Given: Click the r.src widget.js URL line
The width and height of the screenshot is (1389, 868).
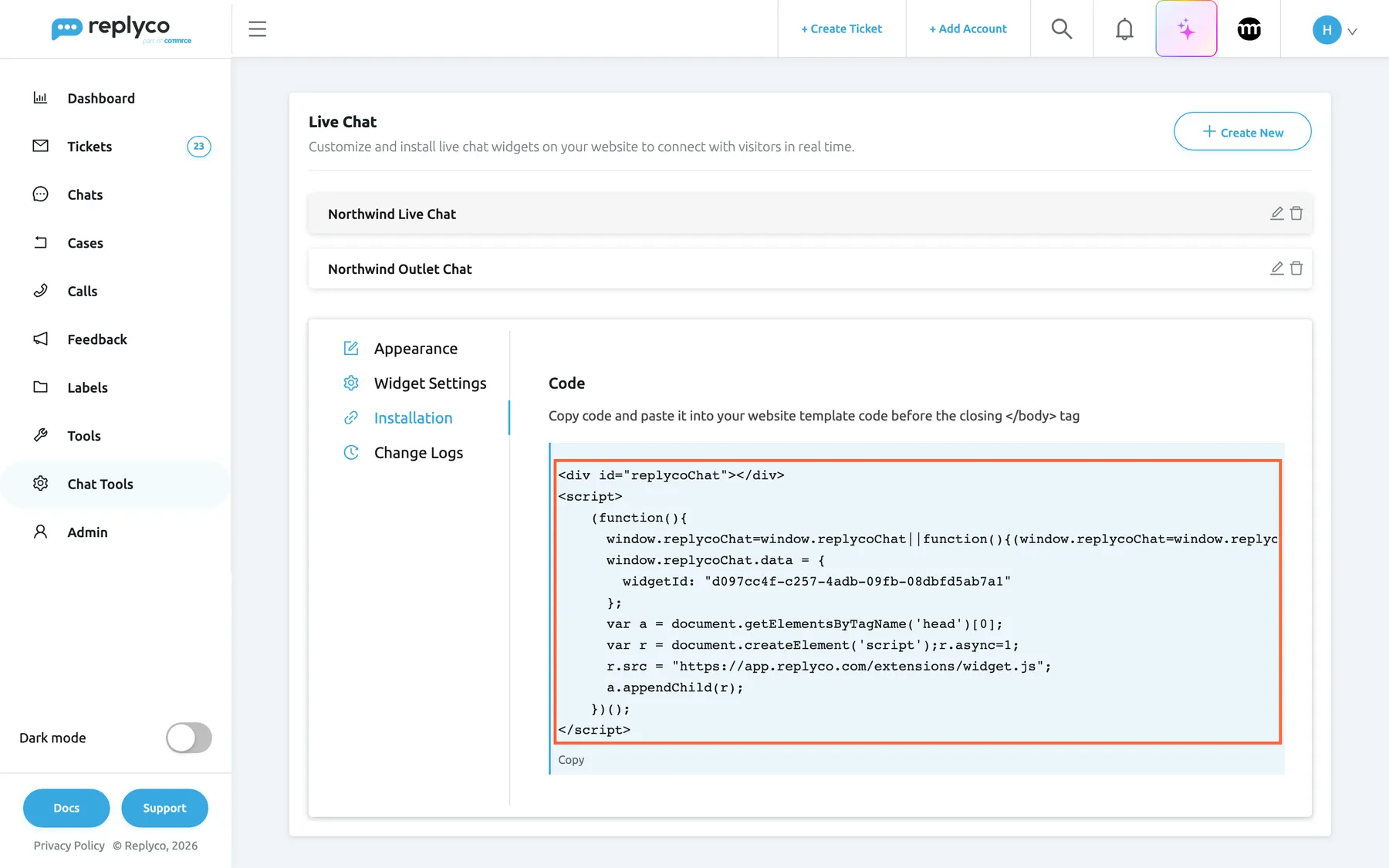Looking at the screenshot, I should [829, 667].
